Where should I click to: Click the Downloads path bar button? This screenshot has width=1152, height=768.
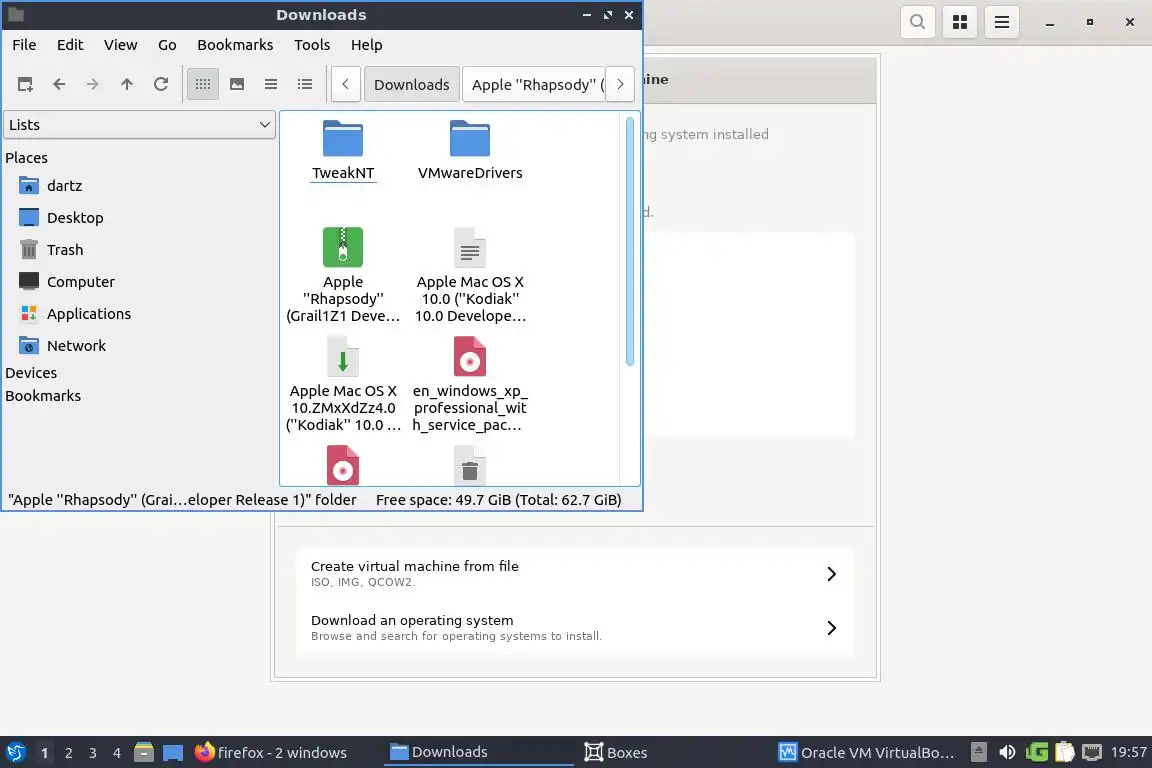click(x=411, y=85)
